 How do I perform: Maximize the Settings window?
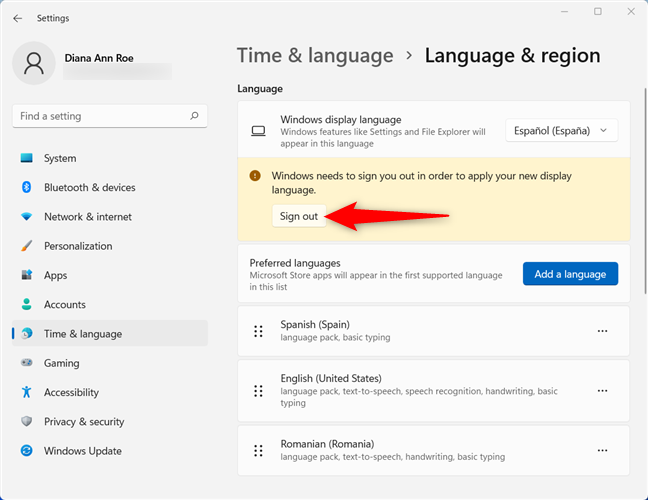pos(598,12)
